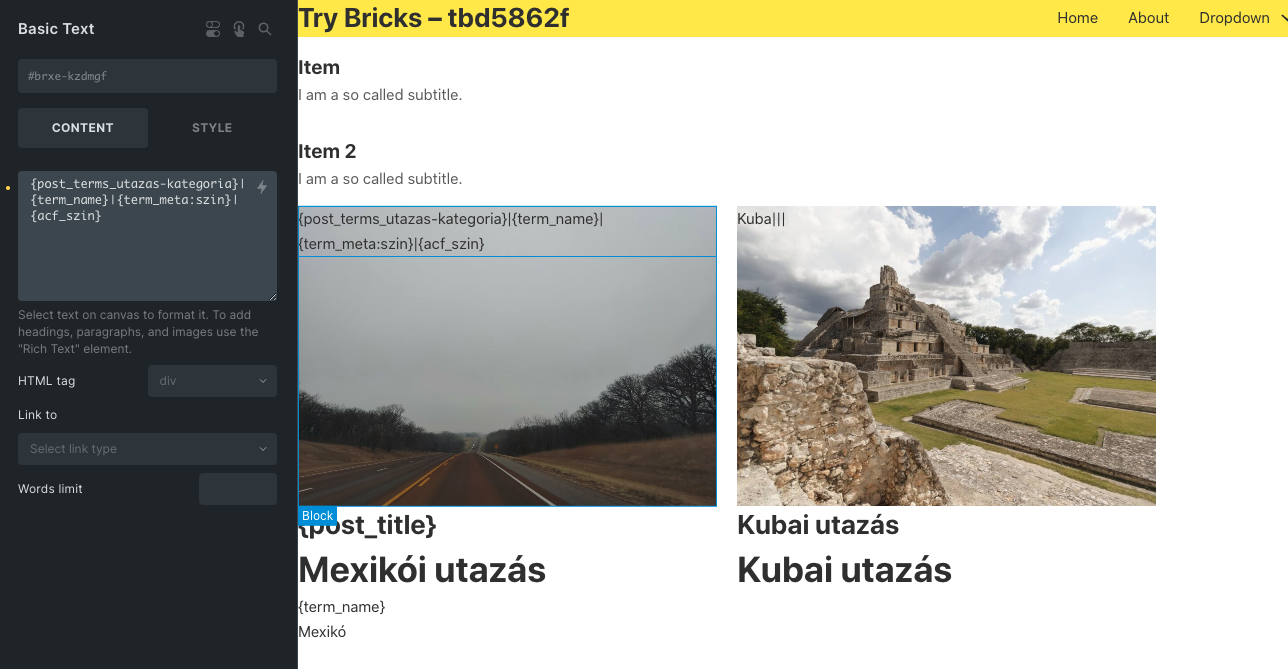
Task: Open the interactions hand-pointer icon
Action: point(239,29)
